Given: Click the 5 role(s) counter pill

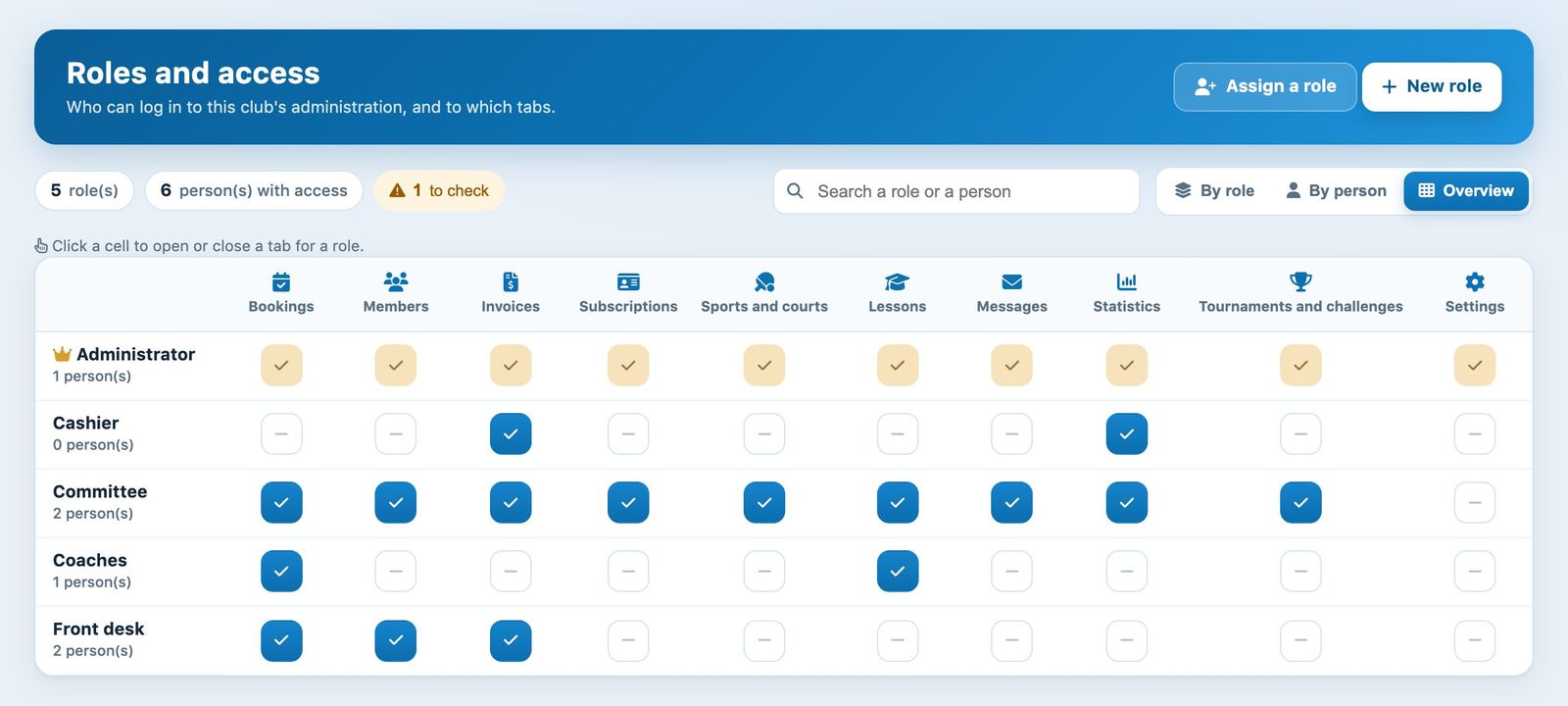Looking at the screenshot, I should tap(84, 190).
